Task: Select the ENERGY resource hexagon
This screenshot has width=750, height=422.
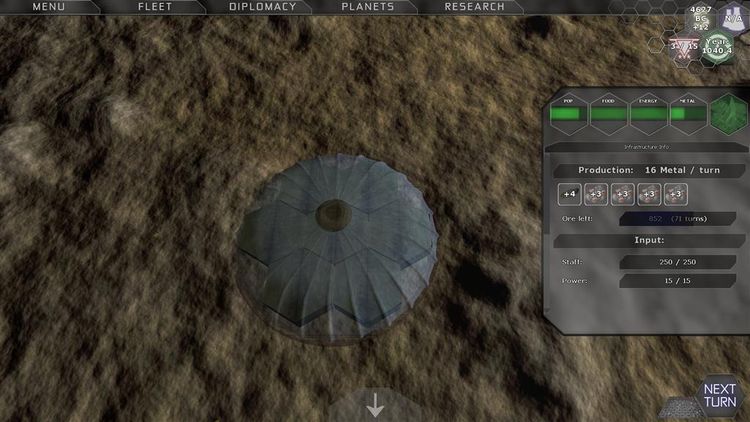Action: coord(648,114)
